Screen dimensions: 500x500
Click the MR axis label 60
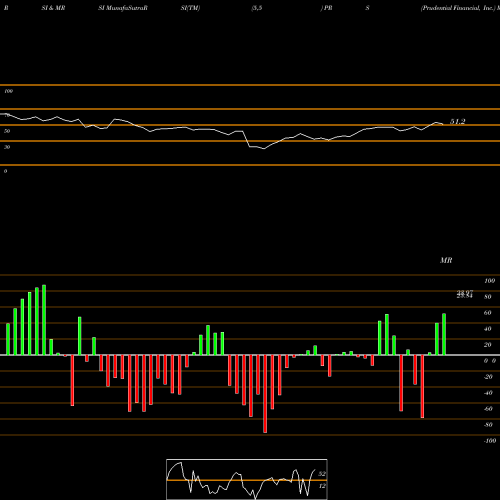[x=488, y=313]
